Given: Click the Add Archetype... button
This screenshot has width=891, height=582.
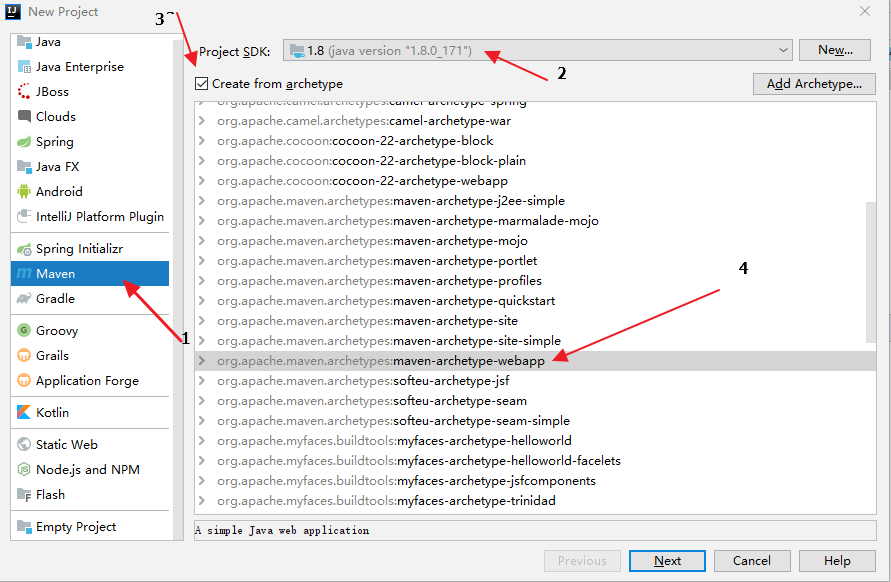Looking at the screenshot, I should 814,84.
